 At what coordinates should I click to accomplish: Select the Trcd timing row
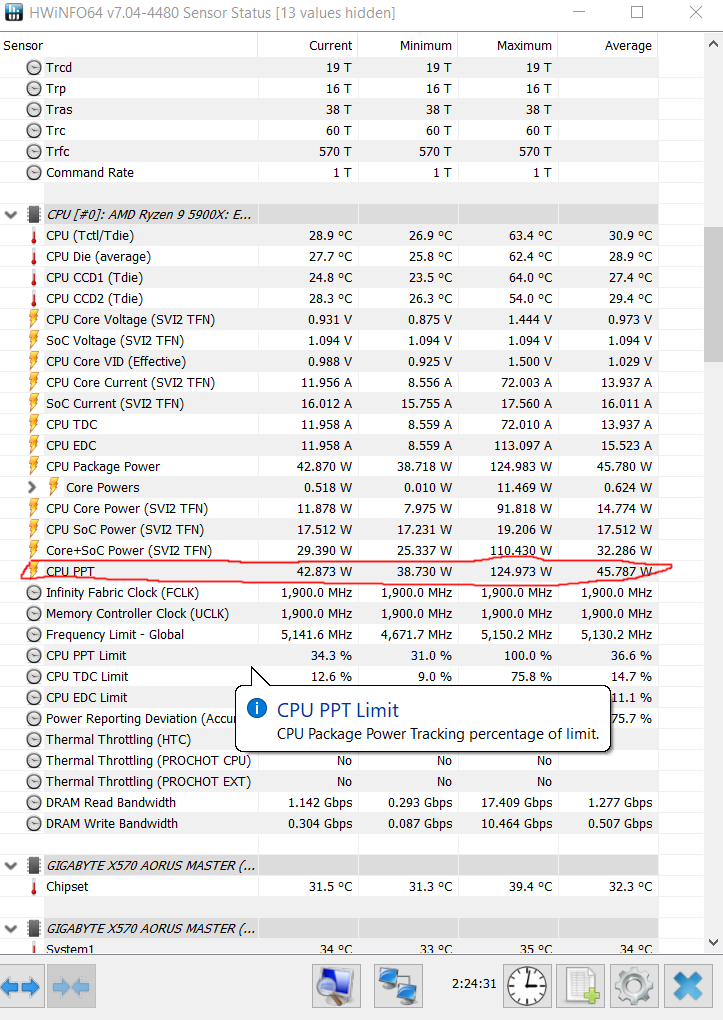pyautogui.click(x=329, y=68)
